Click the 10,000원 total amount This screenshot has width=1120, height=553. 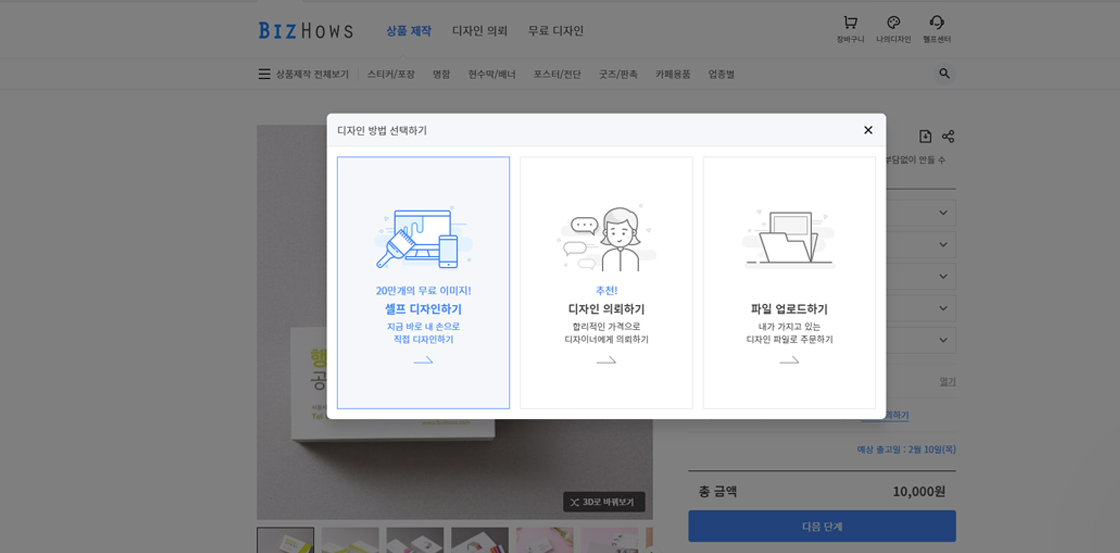click(919, 492)
